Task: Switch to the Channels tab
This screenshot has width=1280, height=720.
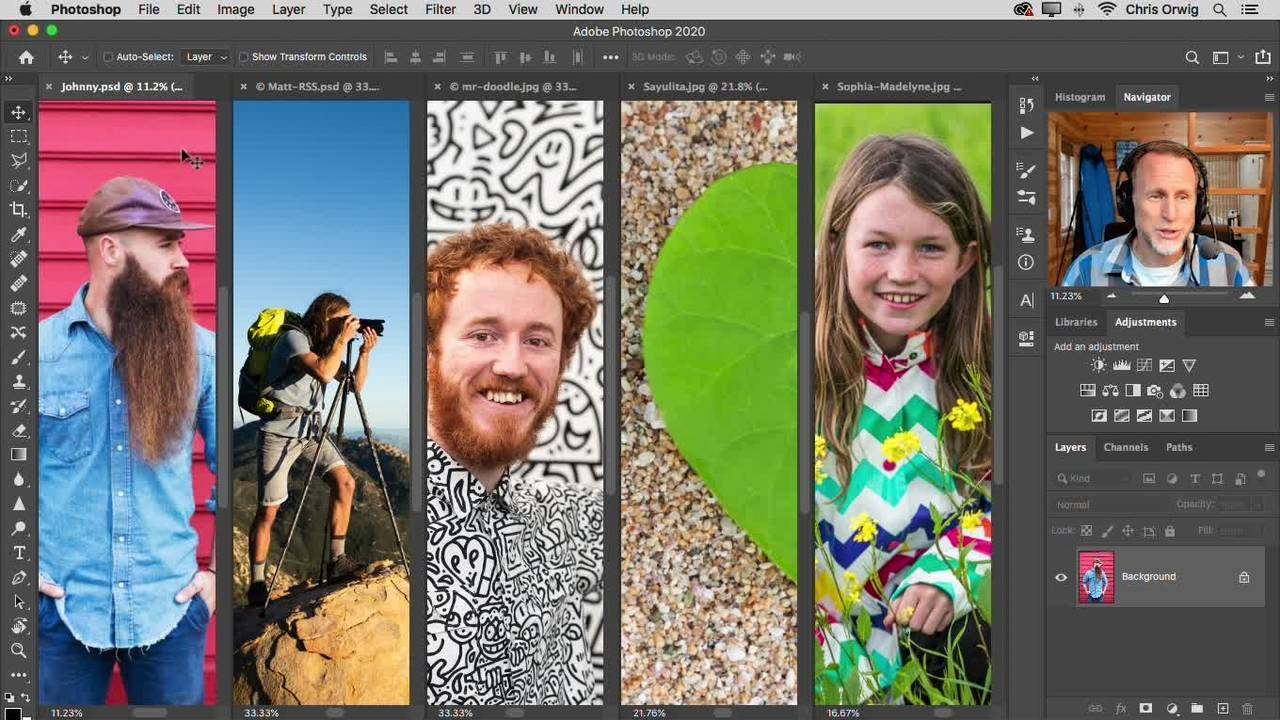Action: coord(1125,448)
